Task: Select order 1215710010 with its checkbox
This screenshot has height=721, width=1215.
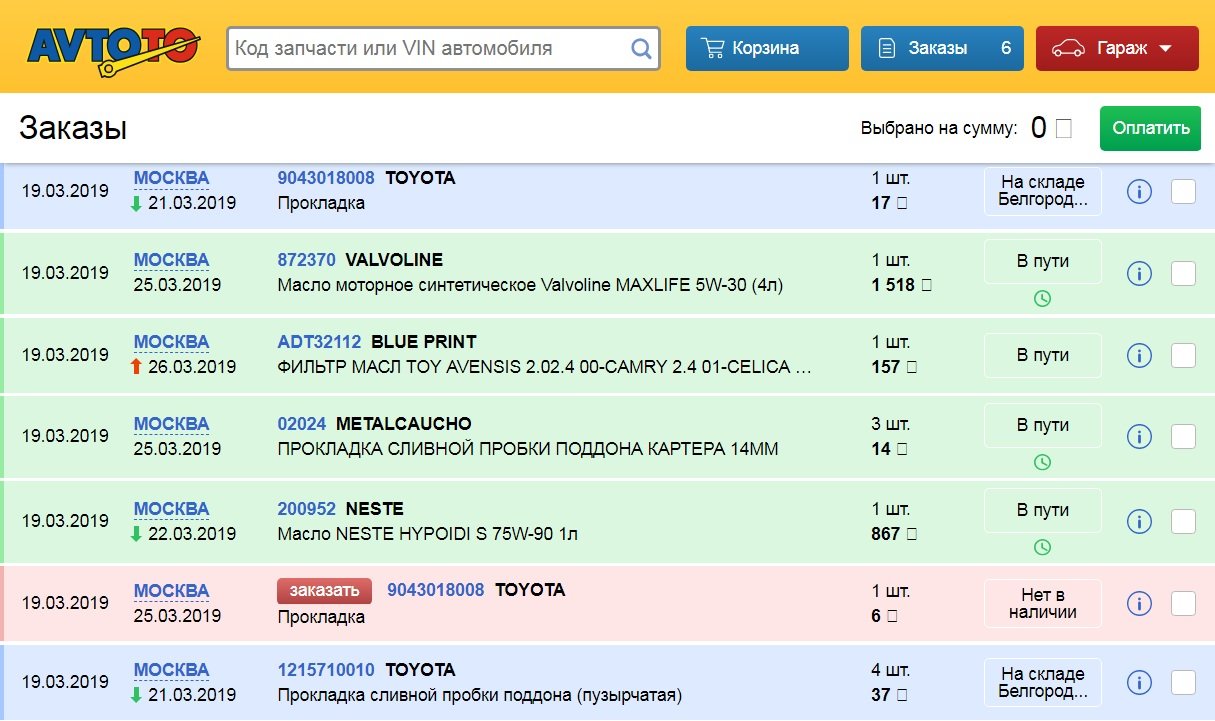Action: click(1183, 682)
